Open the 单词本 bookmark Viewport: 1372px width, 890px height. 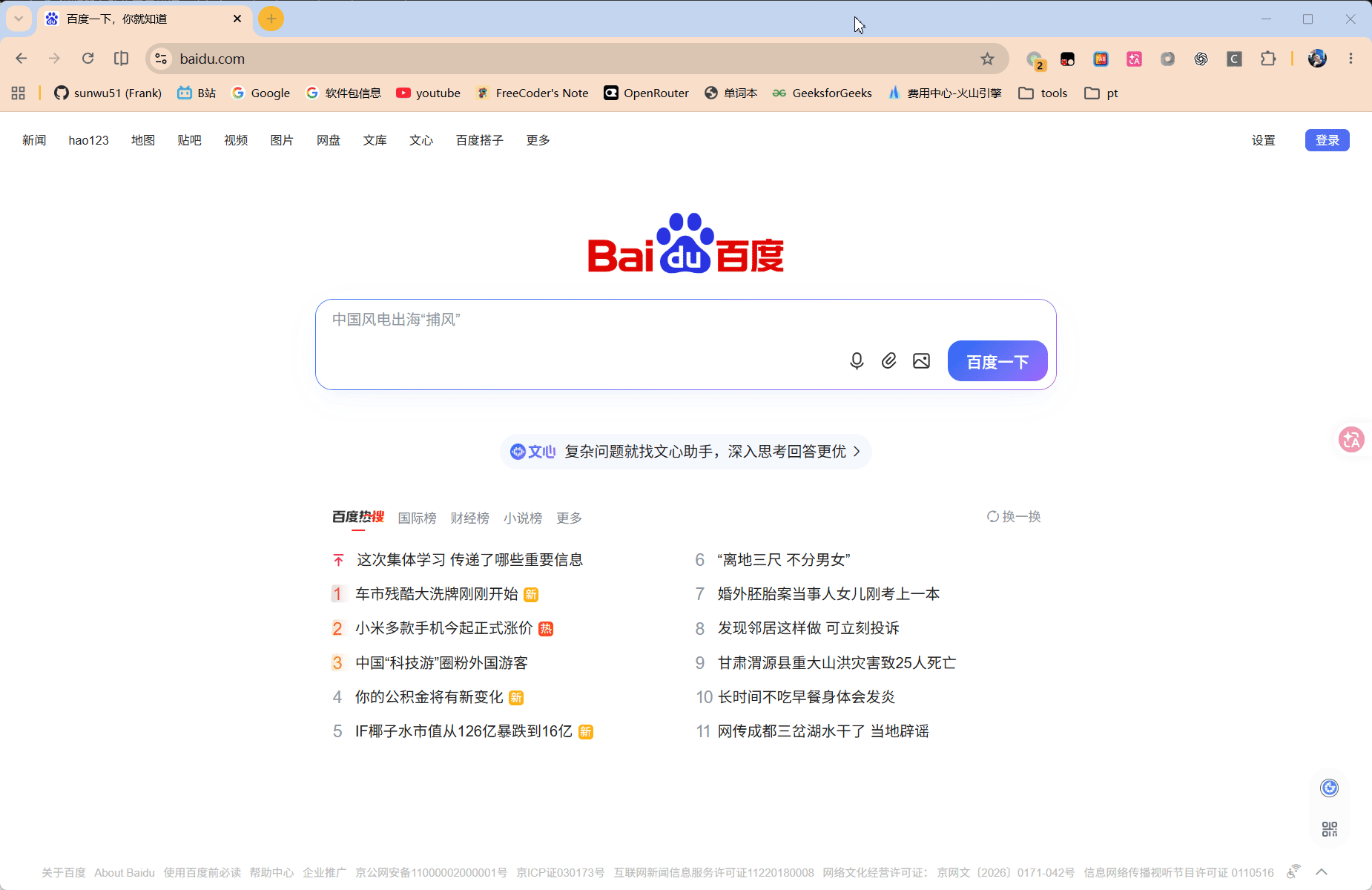(x=731, y=93)
